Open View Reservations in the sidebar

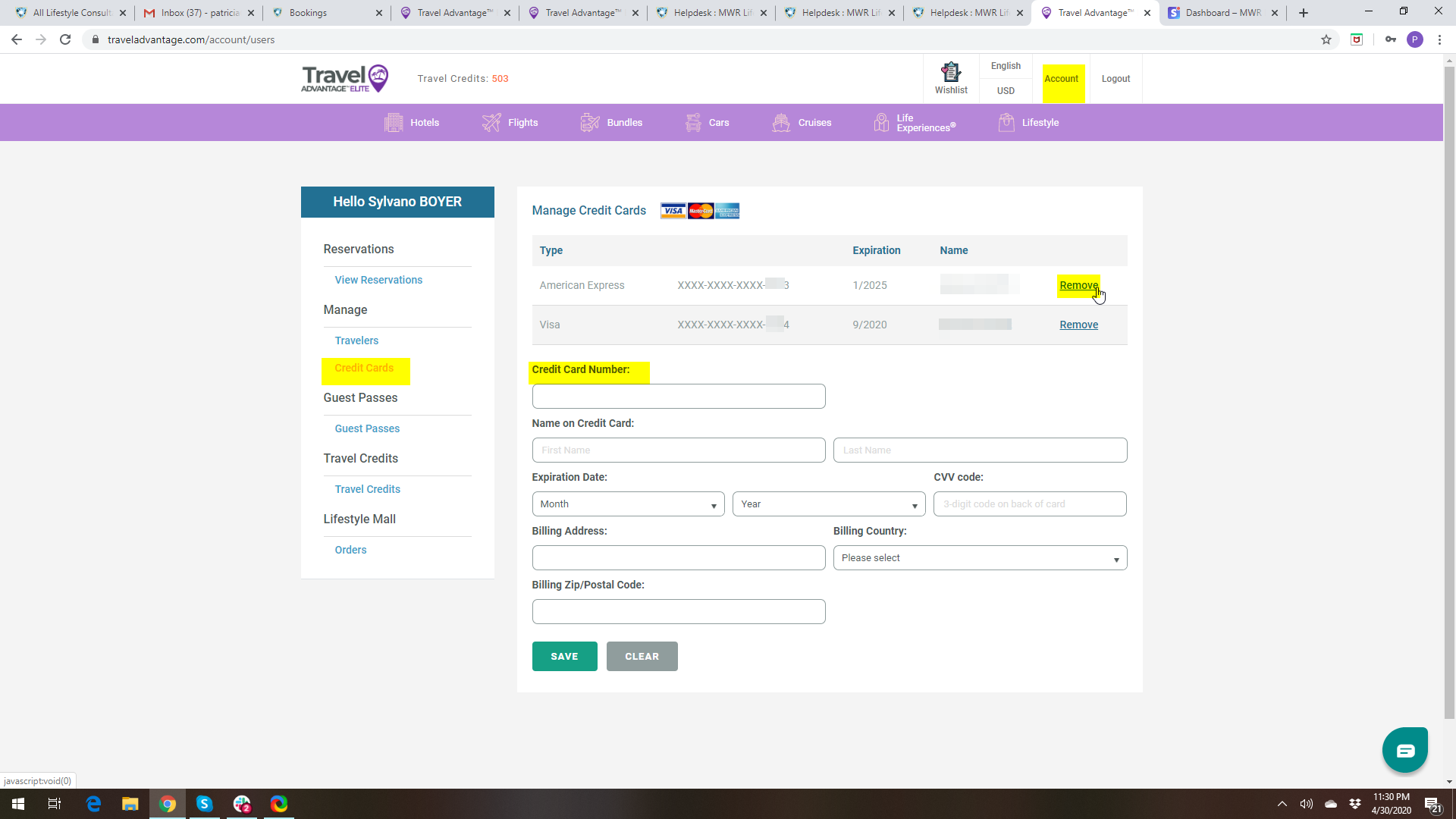pos(378,280)
